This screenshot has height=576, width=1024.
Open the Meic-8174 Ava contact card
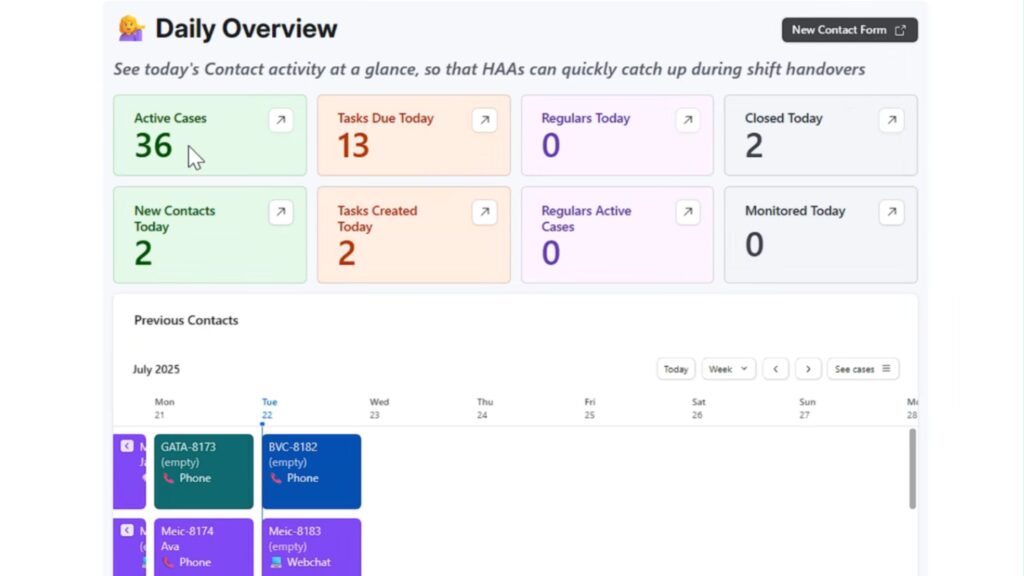pyautogui.click(x=203, y=546)
